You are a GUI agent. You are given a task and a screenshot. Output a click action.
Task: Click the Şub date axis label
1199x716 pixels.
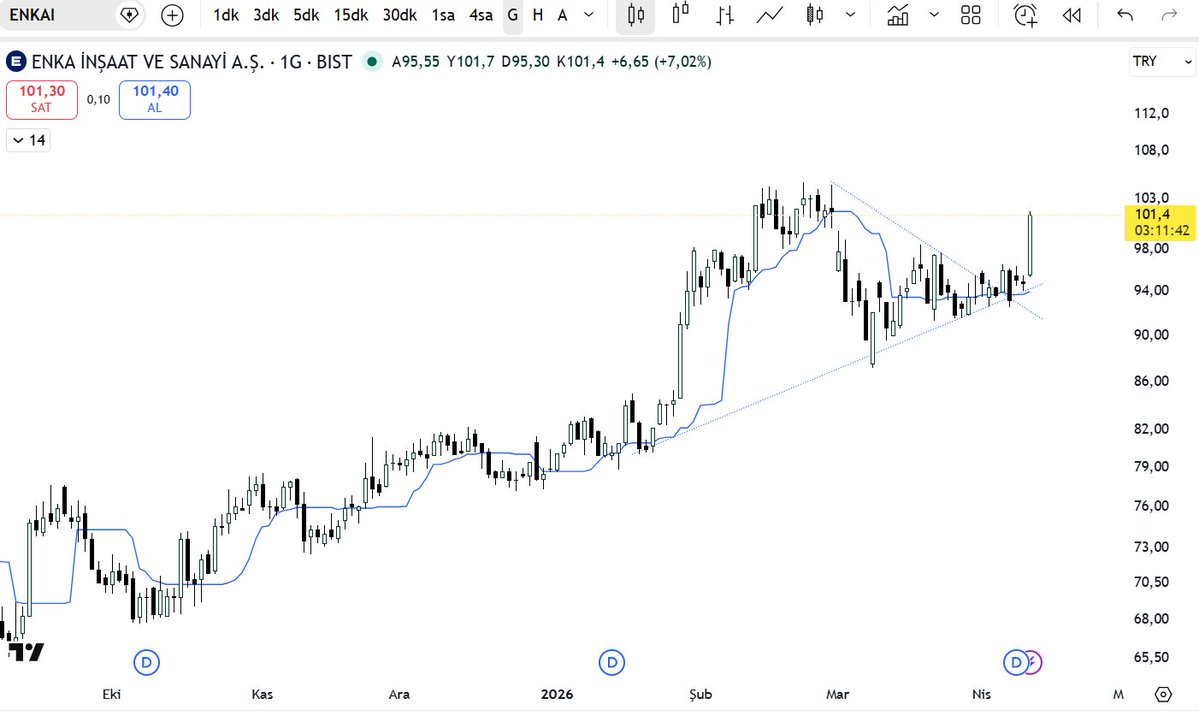point(700,694)
